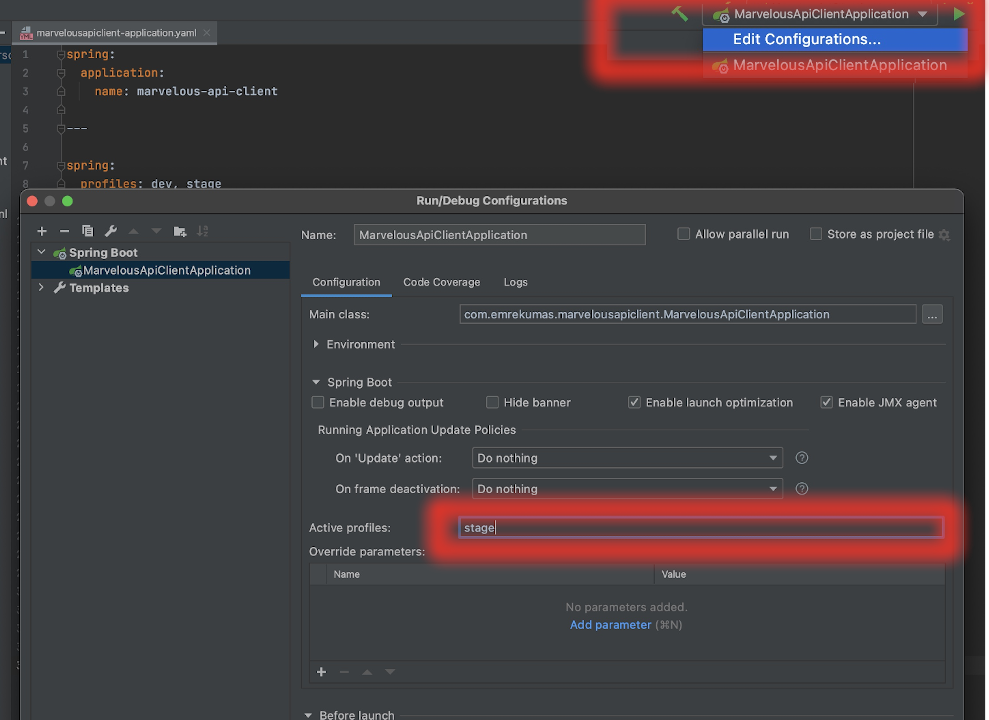Expand the Templates tree node

click(40, 287)
